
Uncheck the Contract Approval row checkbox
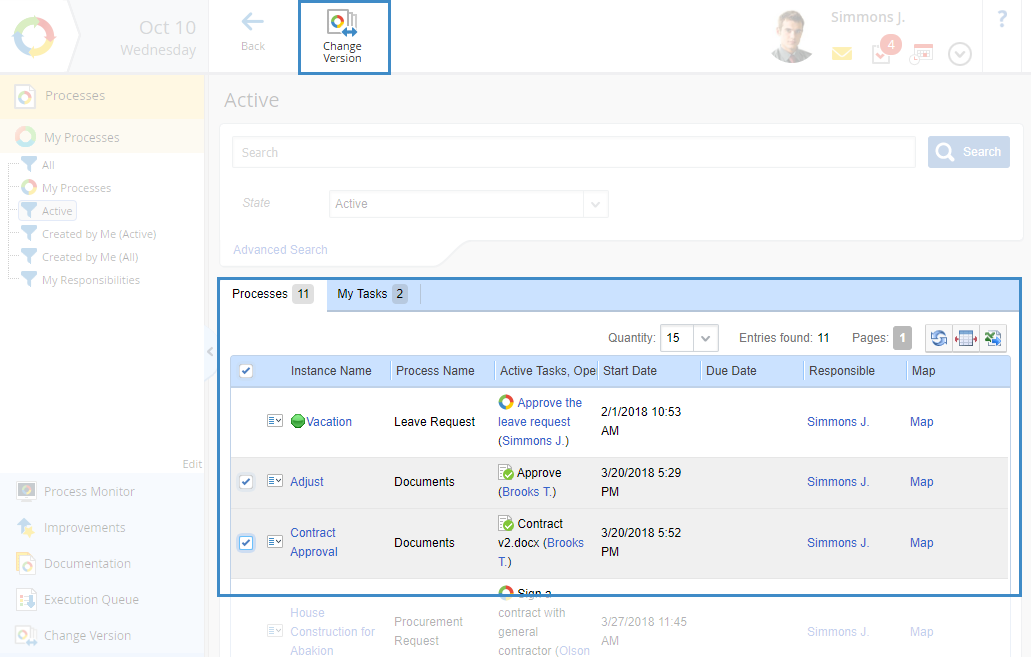pyautogui.click(x=246, y=543)
